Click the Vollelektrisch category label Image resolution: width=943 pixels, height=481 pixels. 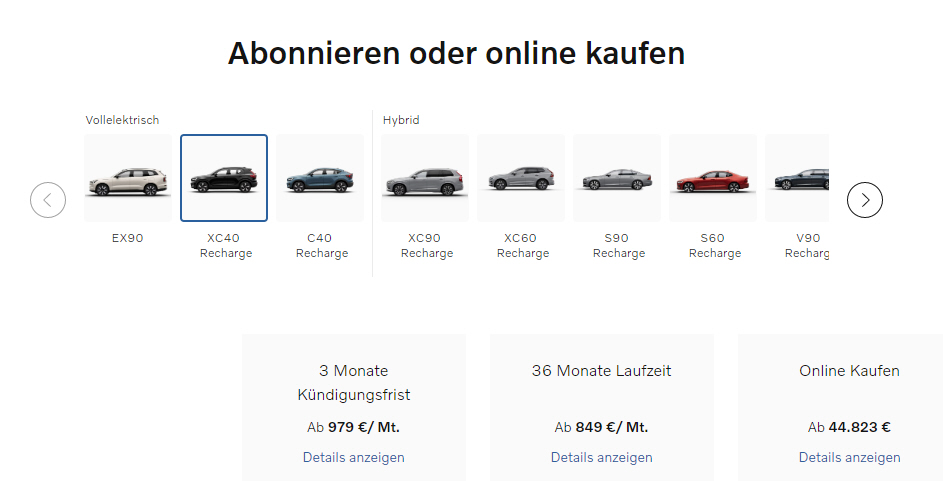coord(122,120)
